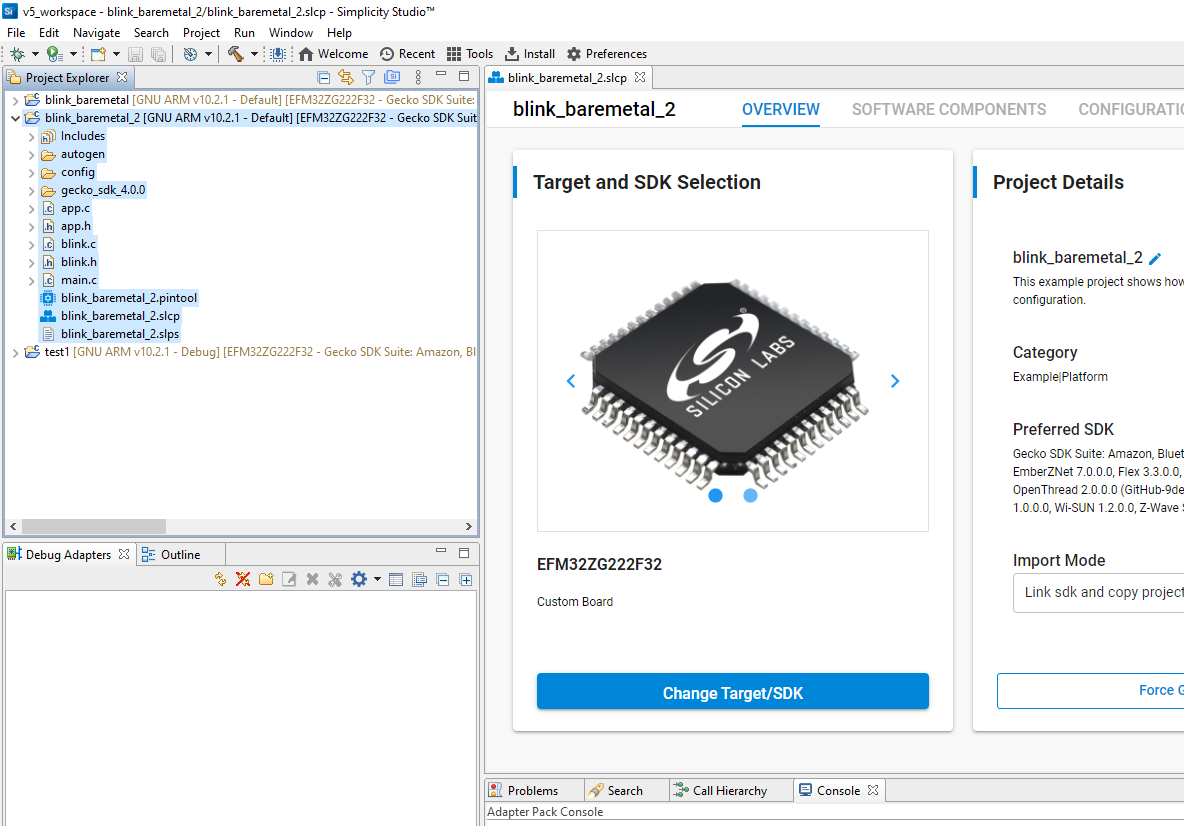Screen dimensions: 1184x826
Task: Click the next arrow on the chip carousel
Action: coord(895,381)
